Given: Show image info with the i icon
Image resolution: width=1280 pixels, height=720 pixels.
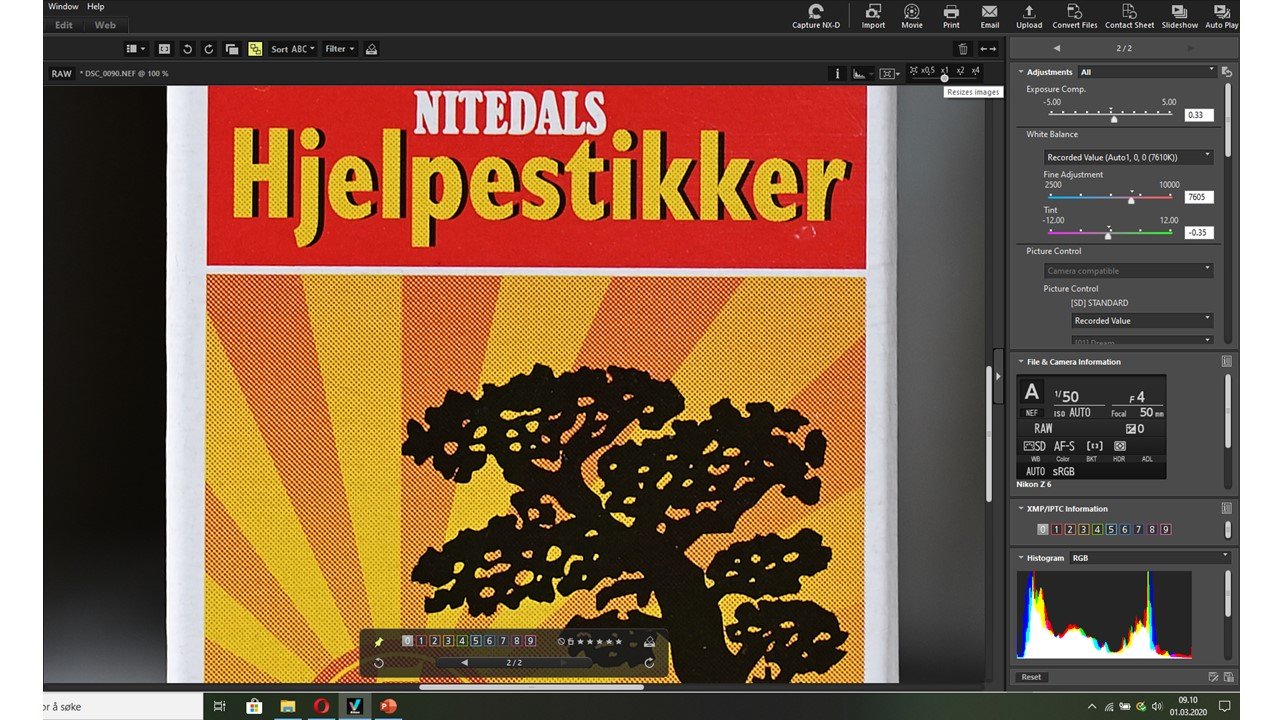Looking at the screenshot, I should tap(838, 73).
